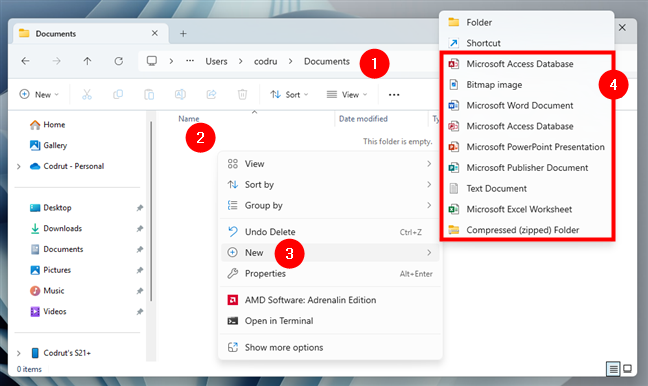Sort by the Name column header
Viewport: 648px width, 386px height.
click(x=189, y=119)
